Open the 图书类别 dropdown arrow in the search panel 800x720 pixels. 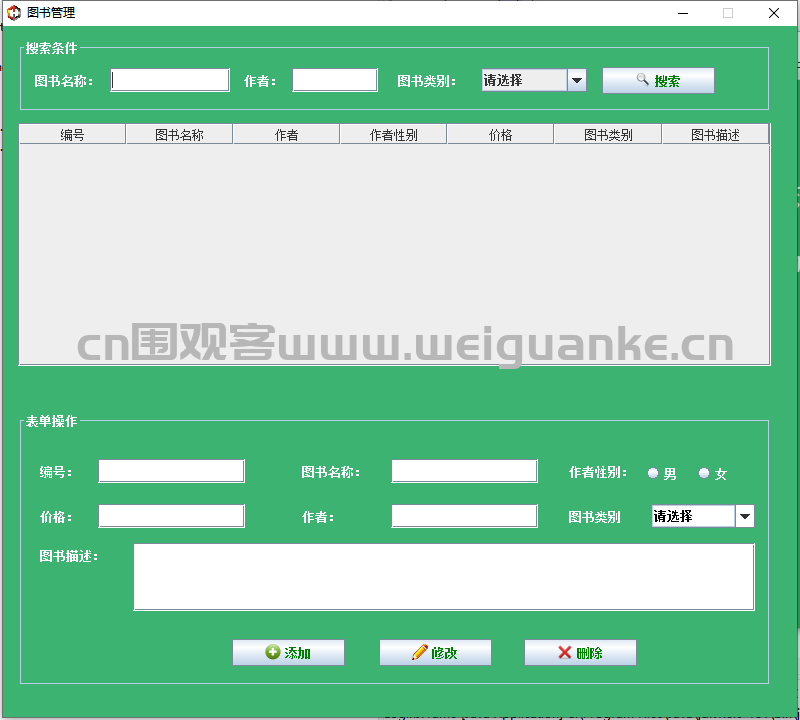pyautogui.click(x=577, y=80)
